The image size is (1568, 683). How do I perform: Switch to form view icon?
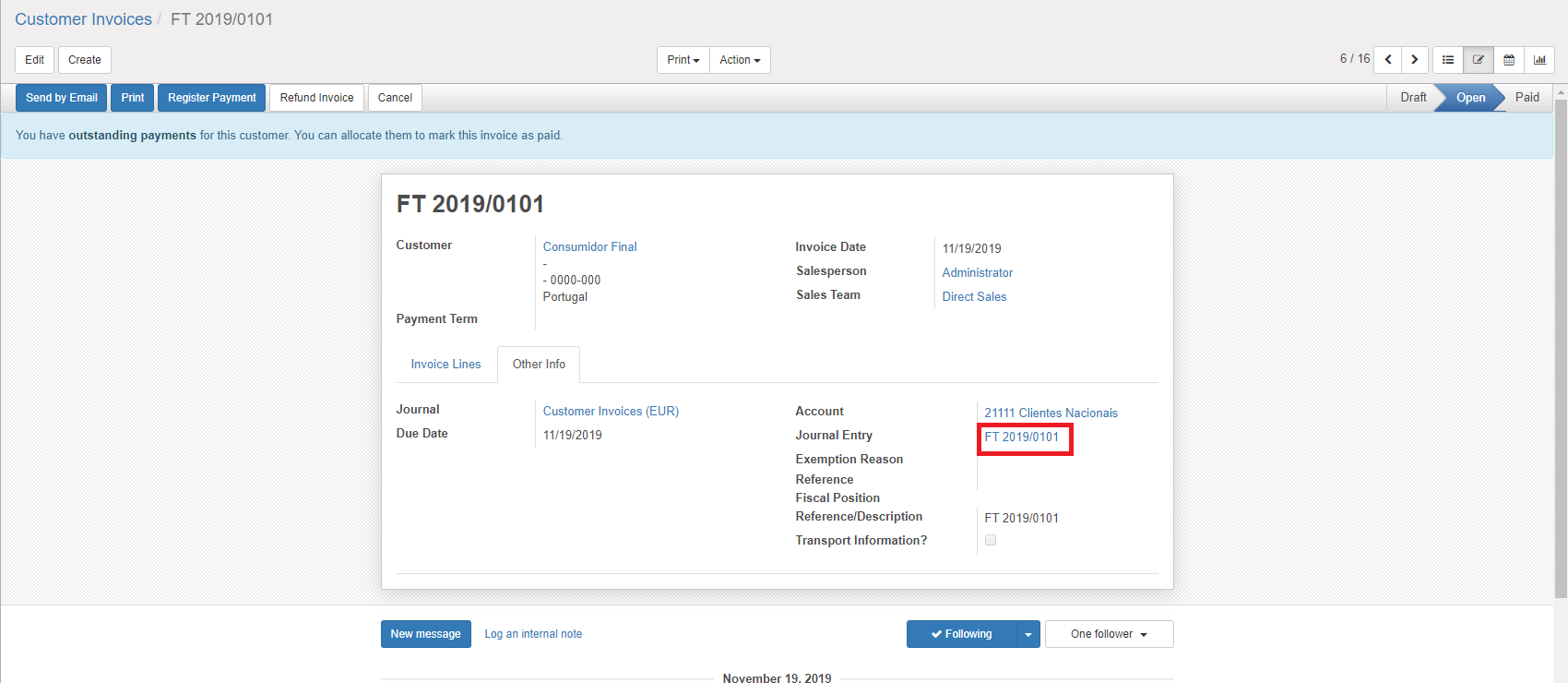click(x=1479, y=60)
